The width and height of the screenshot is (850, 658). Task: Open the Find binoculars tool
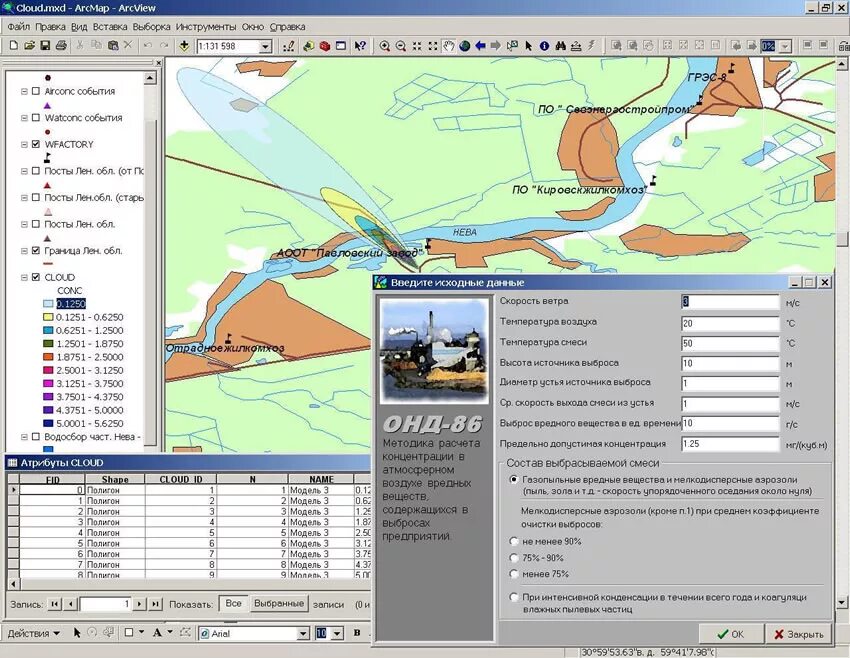[561, 46]
